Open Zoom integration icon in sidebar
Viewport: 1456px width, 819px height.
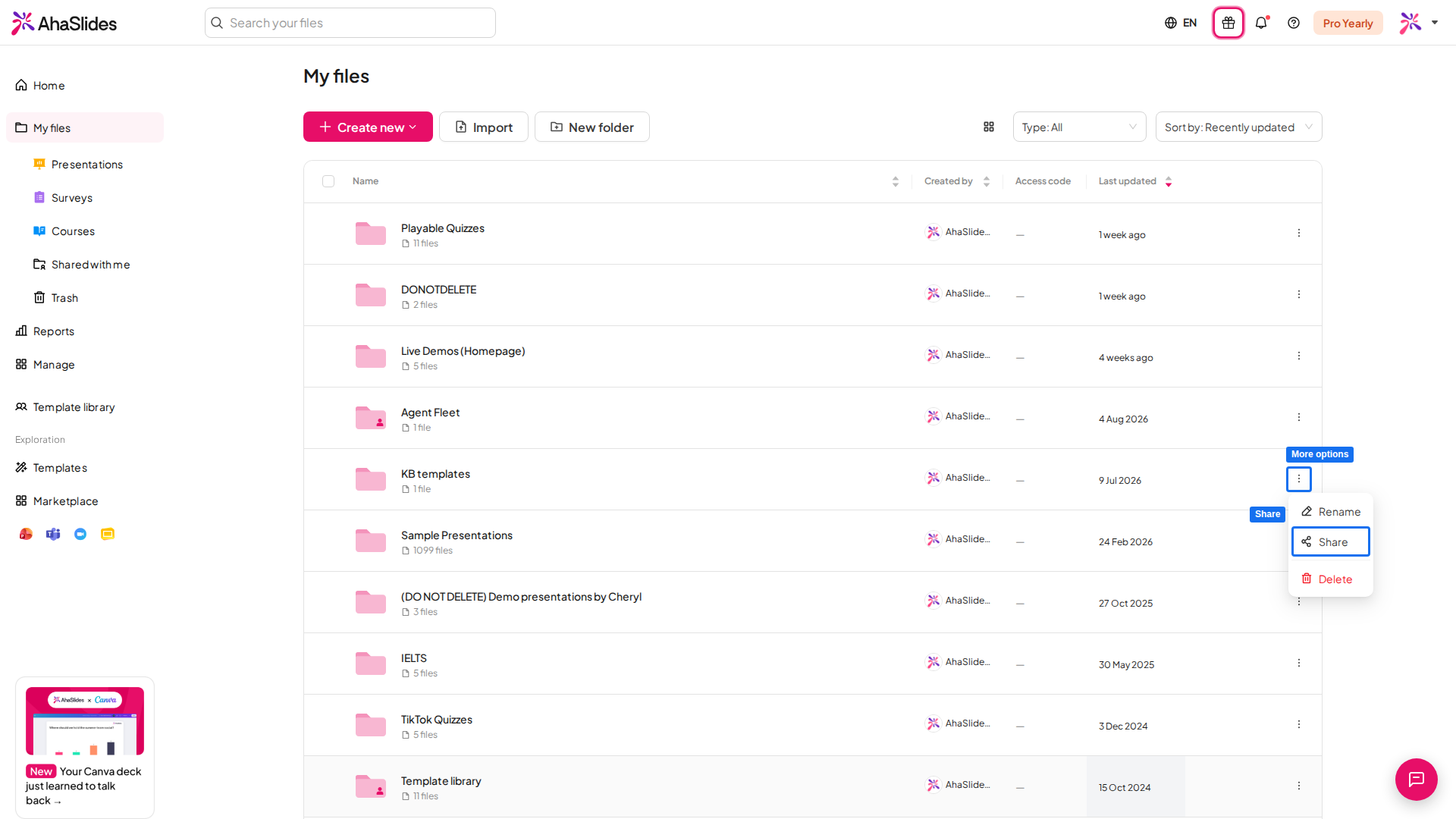pos(80,534)
